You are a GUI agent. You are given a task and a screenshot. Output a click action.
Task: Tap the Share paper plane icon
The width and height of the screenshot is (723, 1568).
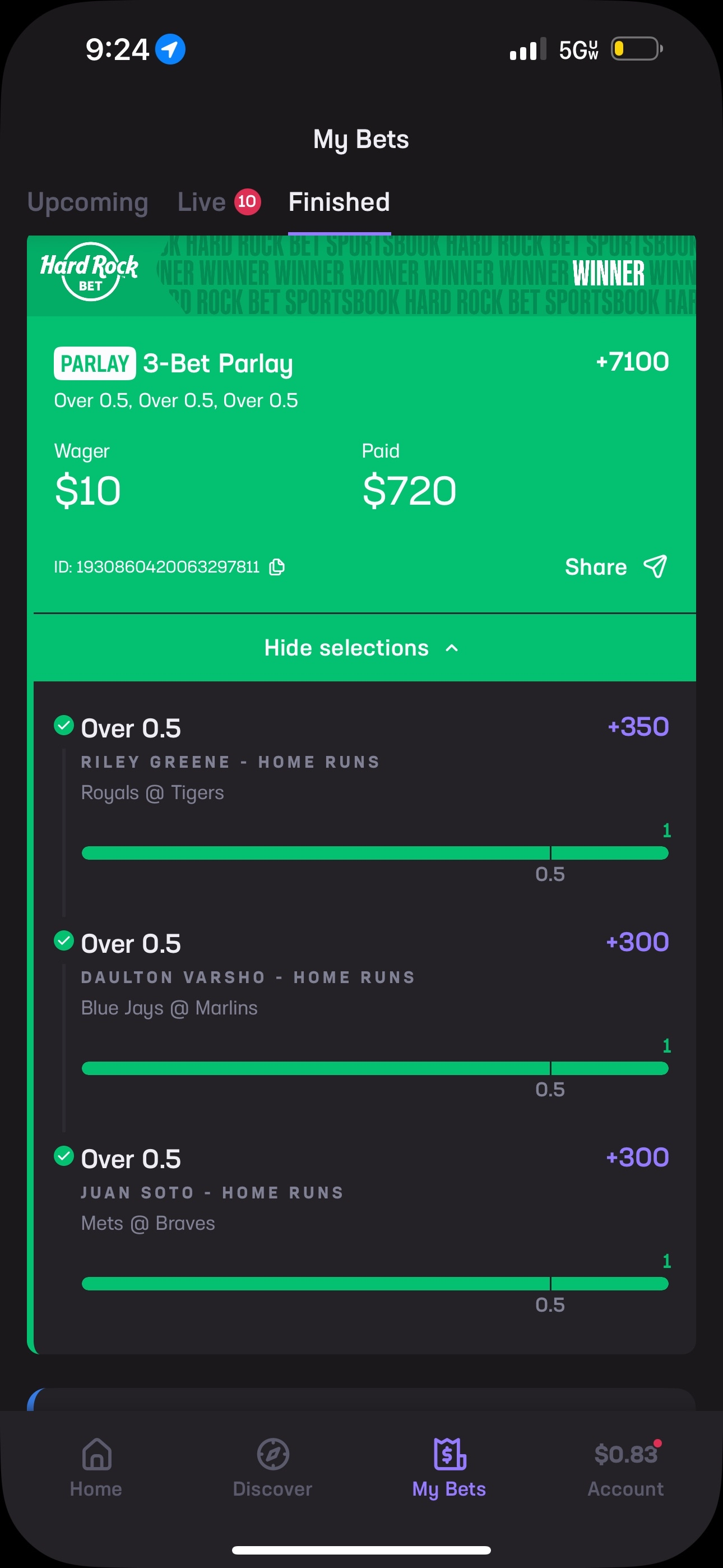(655, 567)
